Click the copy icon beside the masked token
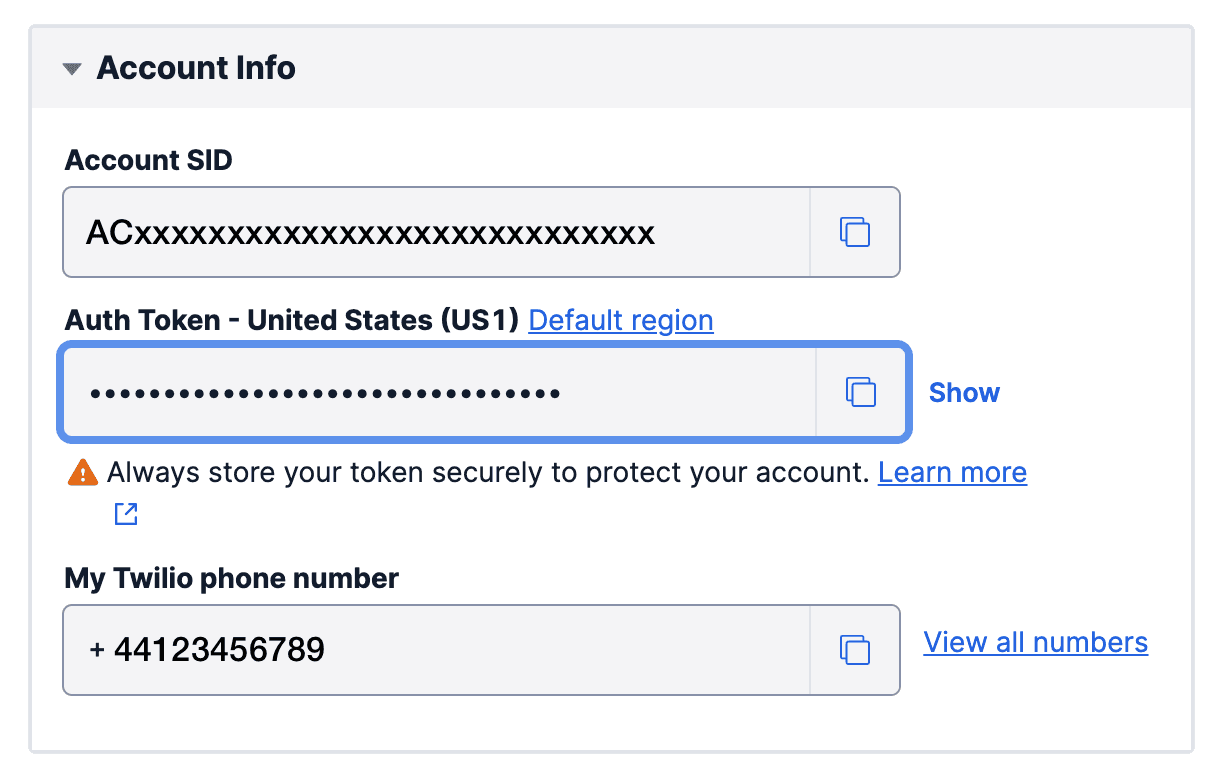The image size is (1220, 780). tap(860, 392)
